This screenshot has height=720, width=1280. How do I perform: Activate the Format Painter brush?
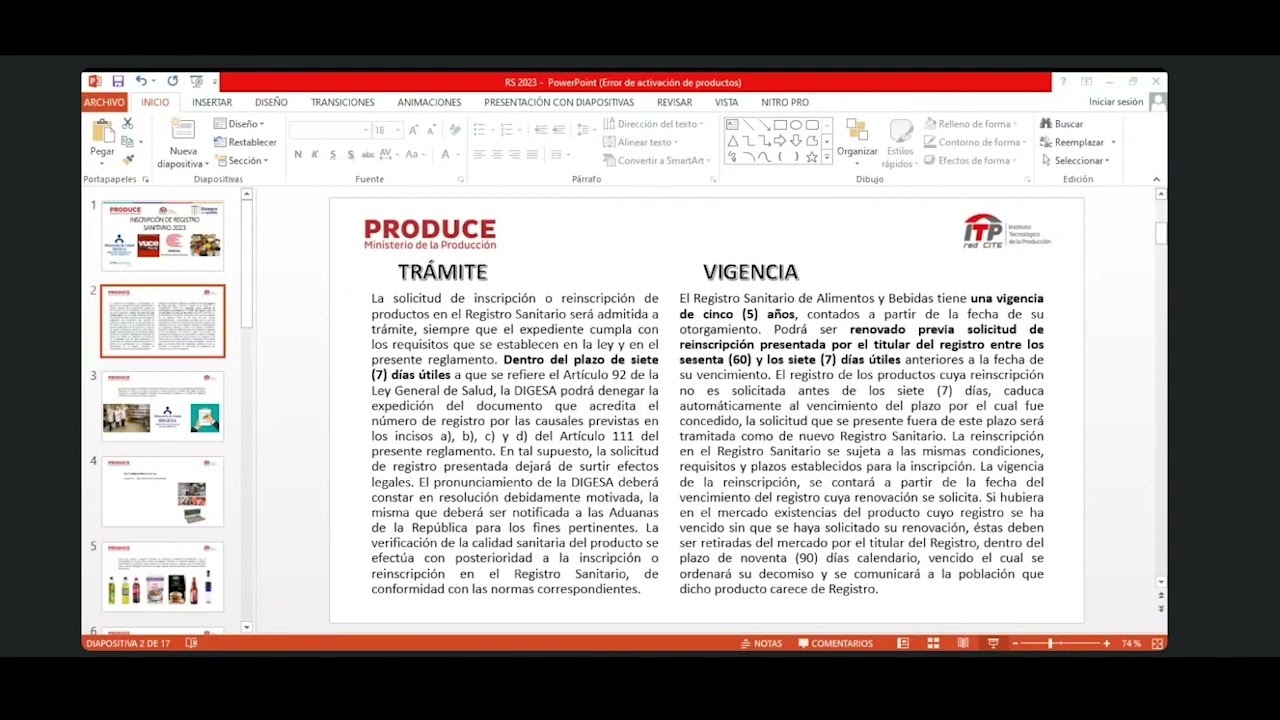(x=128, y=159)
